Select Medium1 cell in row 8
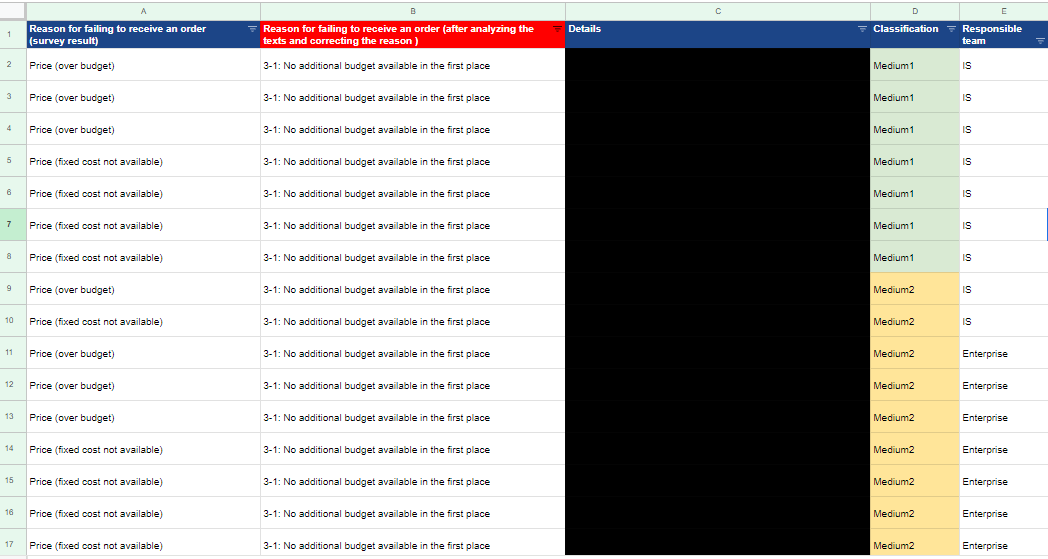 915,257
